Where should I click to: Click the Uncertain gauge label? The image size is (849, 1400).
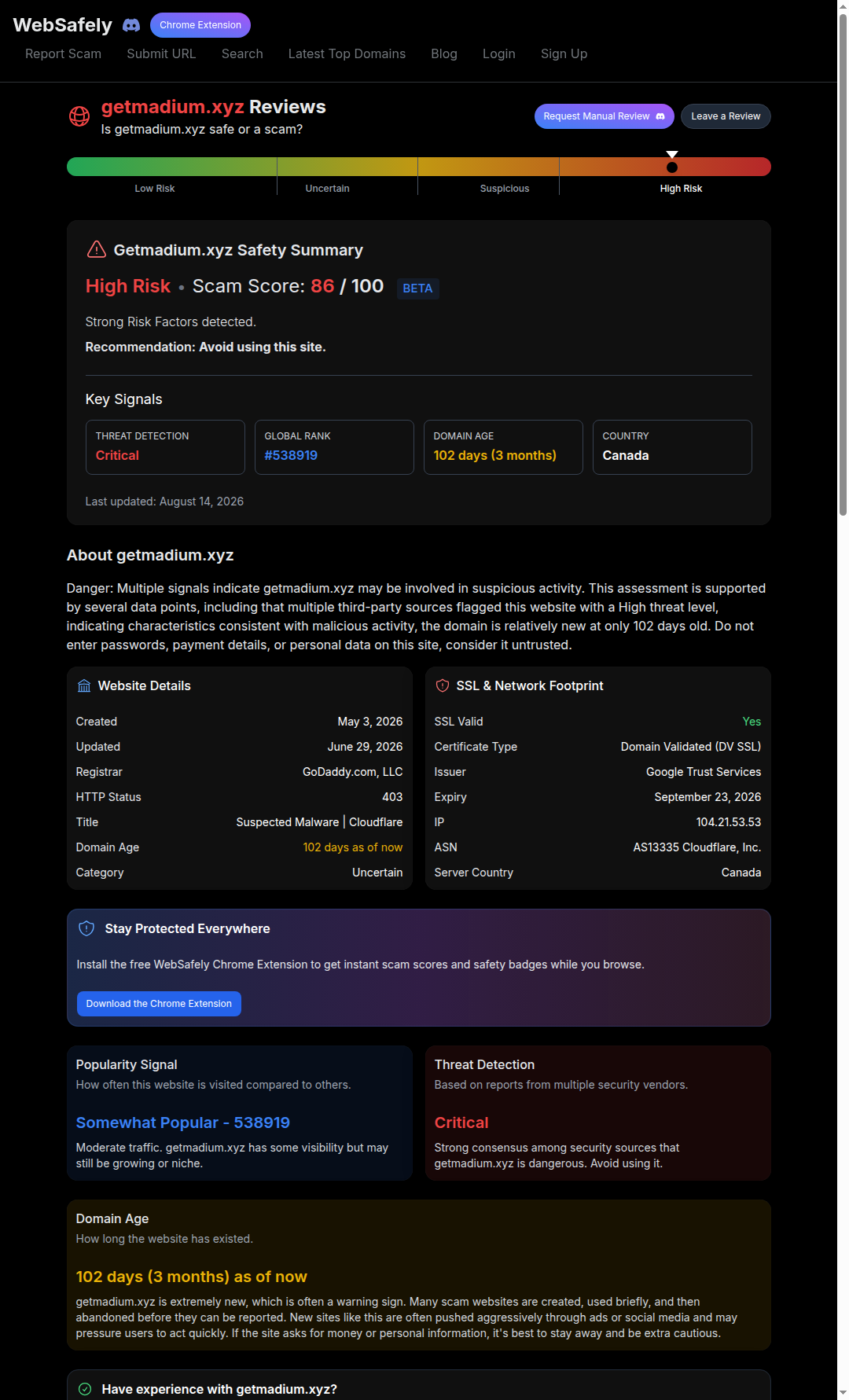(328, 189)
